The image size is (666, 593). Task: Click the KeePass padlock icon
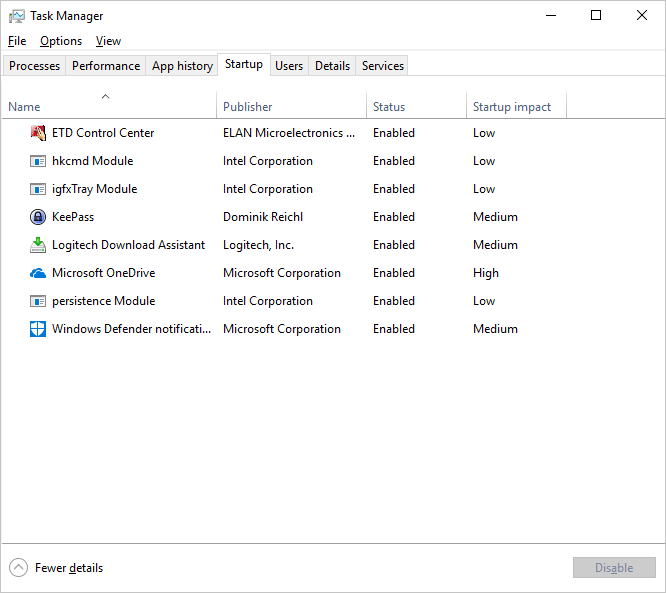(x=38, y=217)
